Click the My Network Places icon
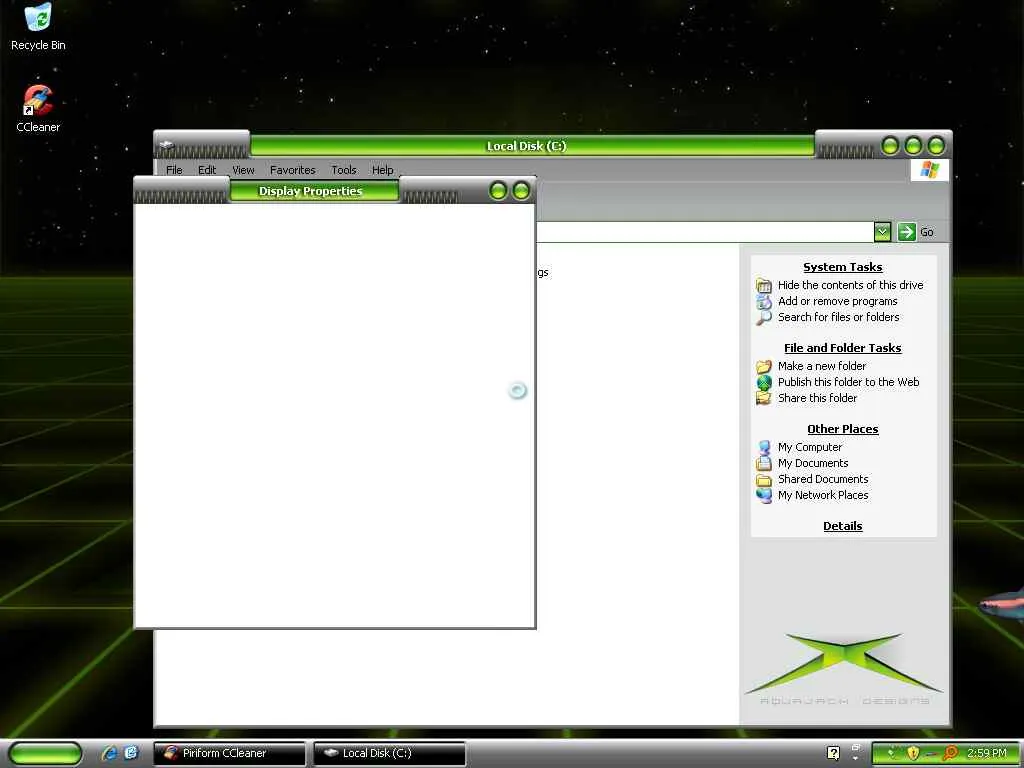This screenshot has height=768, width=1024. [763, 495]
